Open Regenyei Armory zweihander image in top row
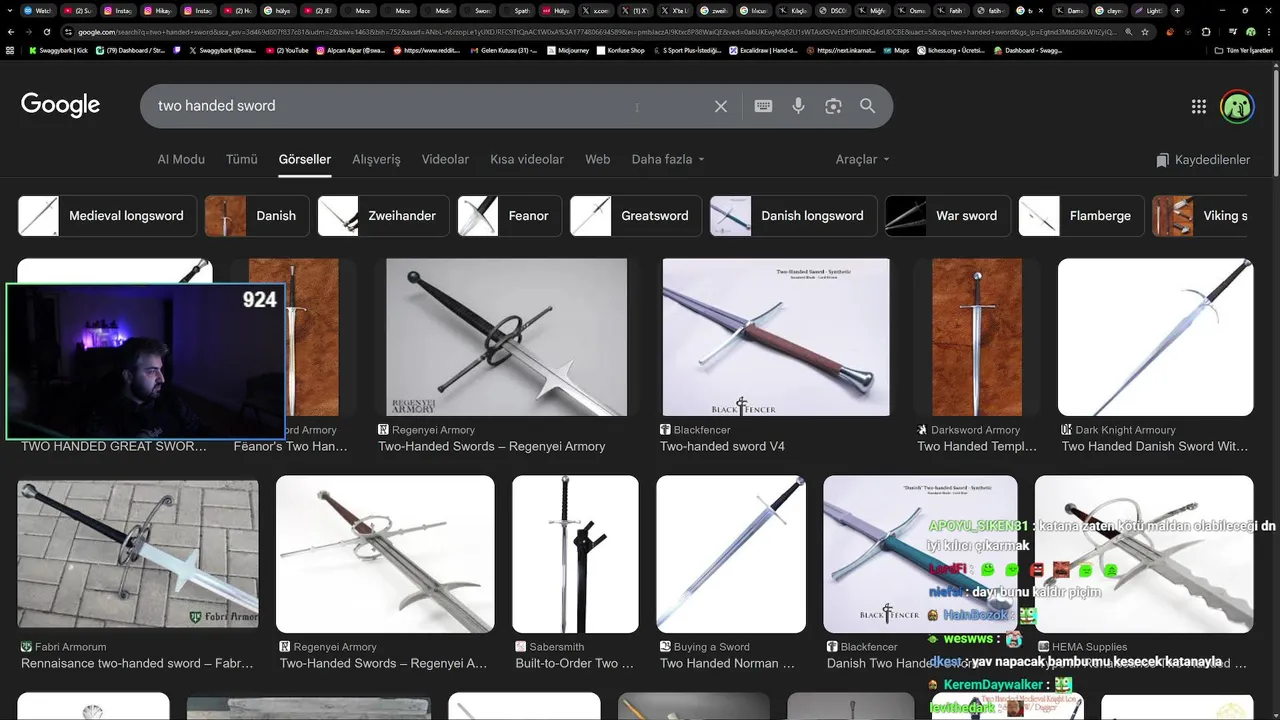 click(x=507, y=337)
